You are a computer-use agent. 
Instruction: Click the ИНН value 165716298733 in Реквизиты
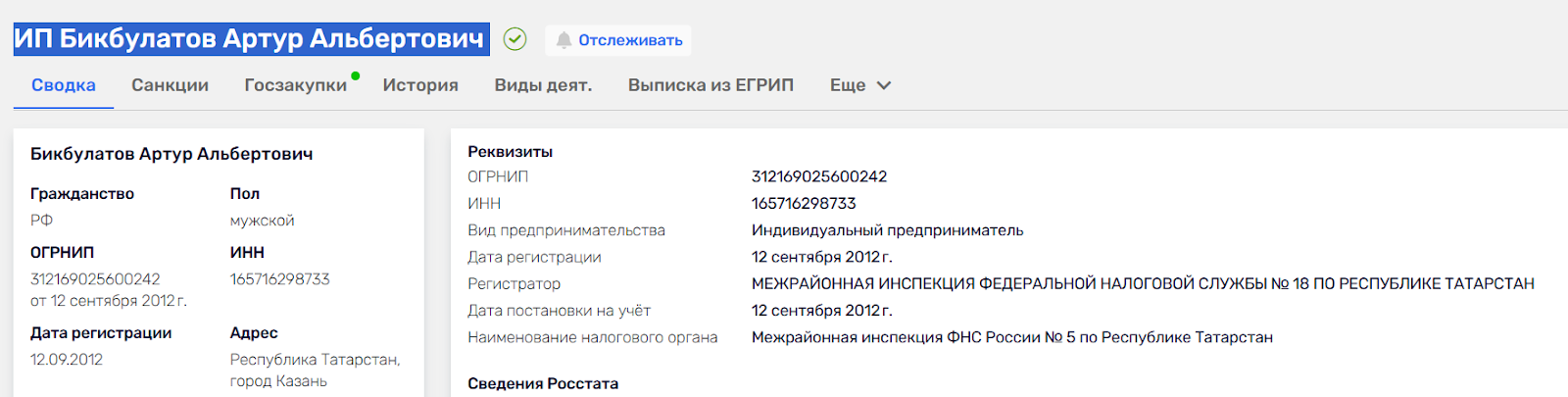pos(804,203)
